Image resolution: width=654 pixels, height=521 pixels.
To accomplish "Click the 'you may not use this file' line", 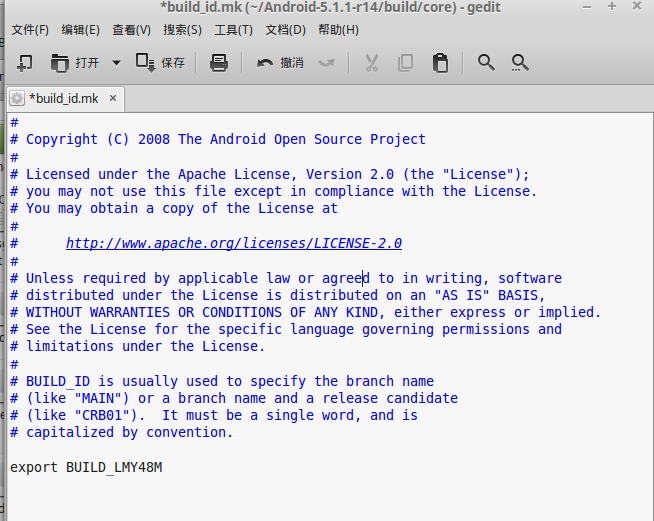I will tap(273, 191).
